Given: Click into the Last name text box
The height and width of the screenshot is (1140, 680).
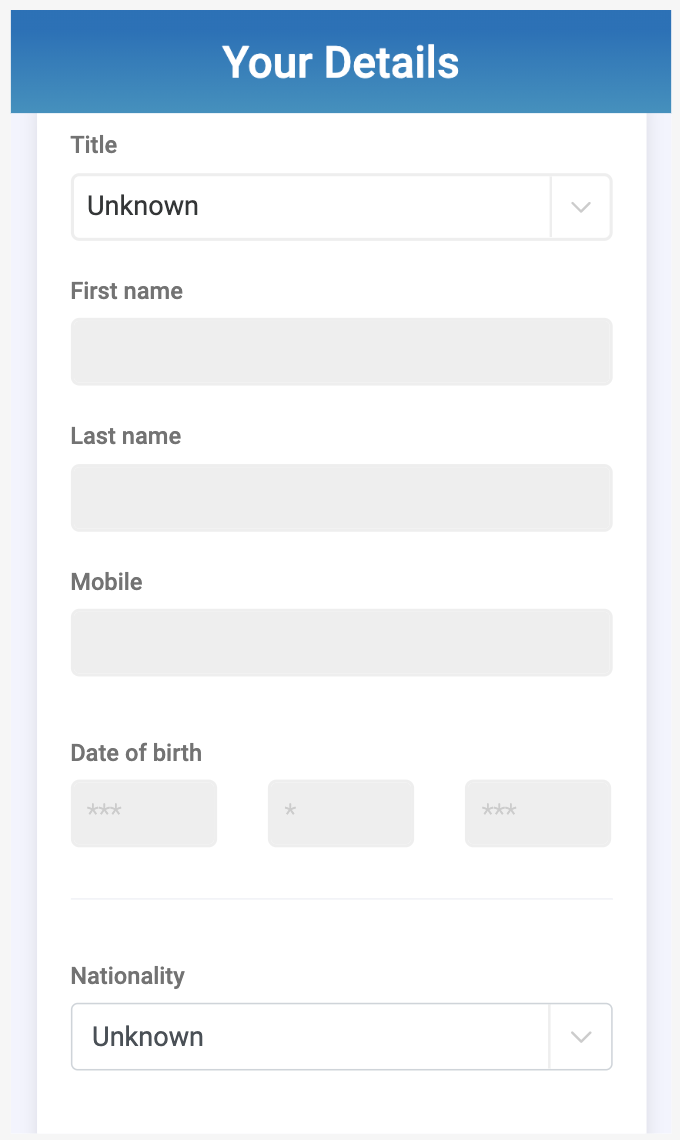Looking at the screenshot, I should (341, 497).
